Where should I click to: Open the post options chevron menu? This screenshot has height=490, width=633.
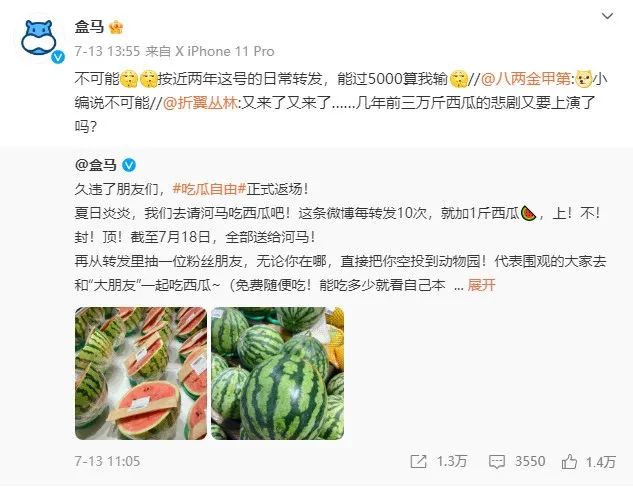pos(608,16)
